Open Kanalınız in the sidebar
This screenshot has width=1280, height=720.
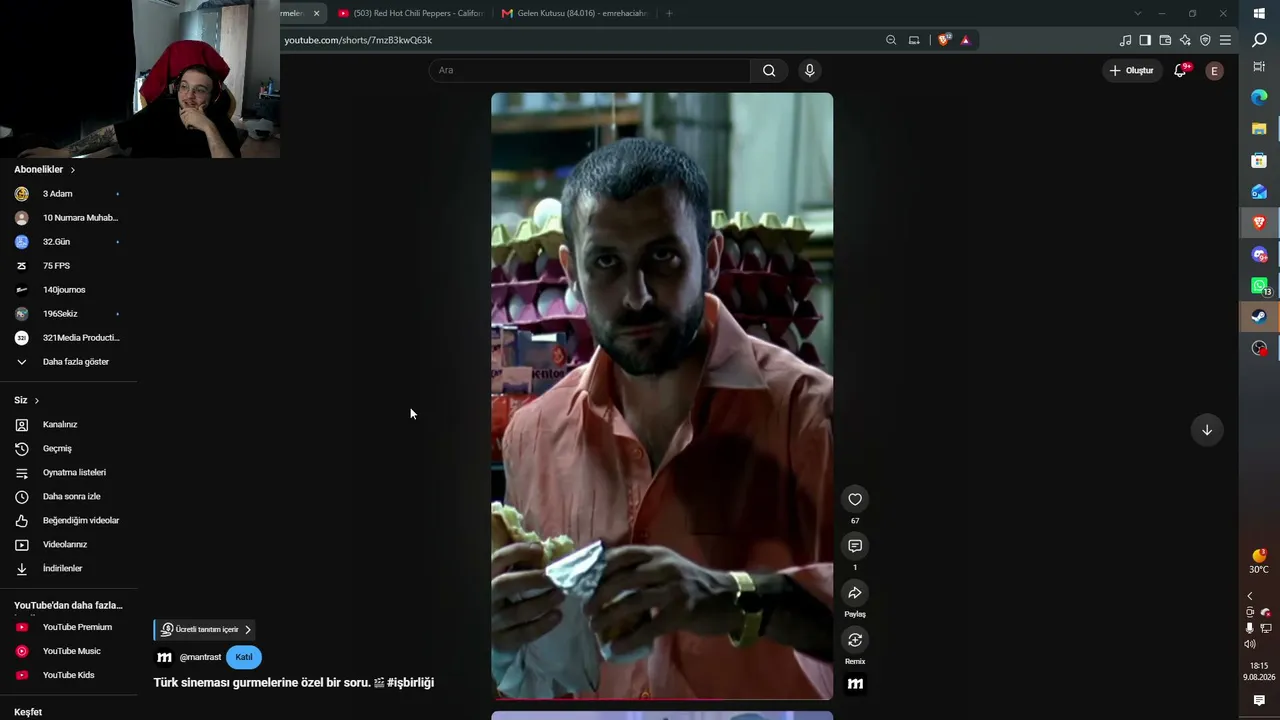tap(60, 425)
